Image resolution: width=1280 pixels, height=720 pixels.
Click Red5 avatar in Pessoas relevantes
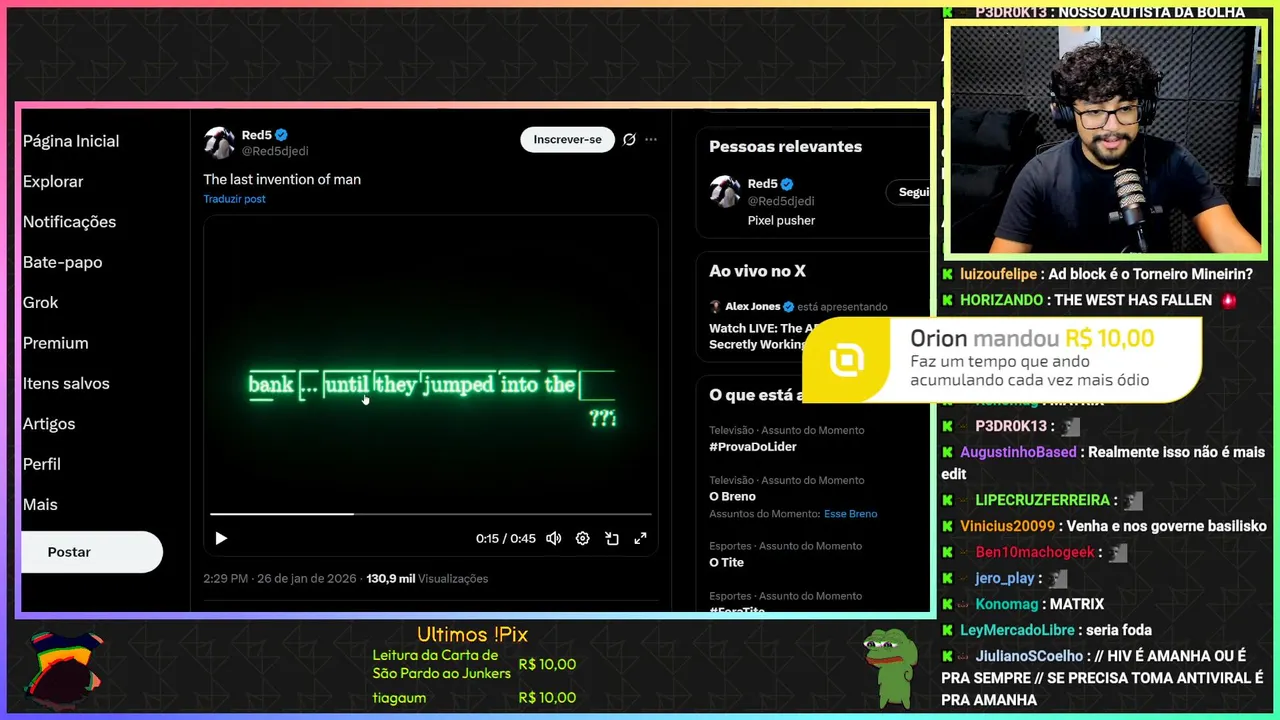(725, 191)
